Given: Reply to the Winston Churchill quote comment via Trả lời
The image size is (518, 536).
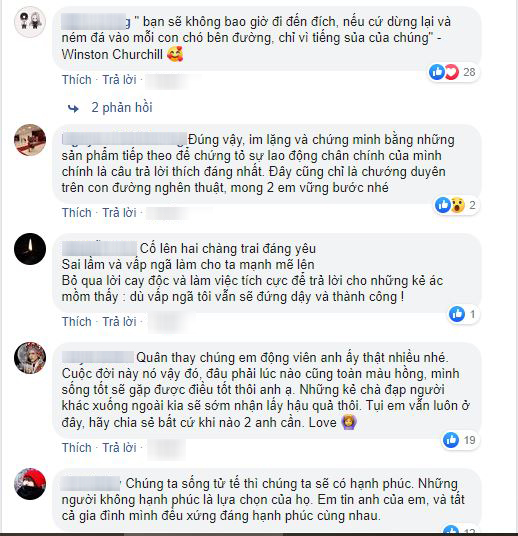Looking at the screenshot, I should [119, 80].
